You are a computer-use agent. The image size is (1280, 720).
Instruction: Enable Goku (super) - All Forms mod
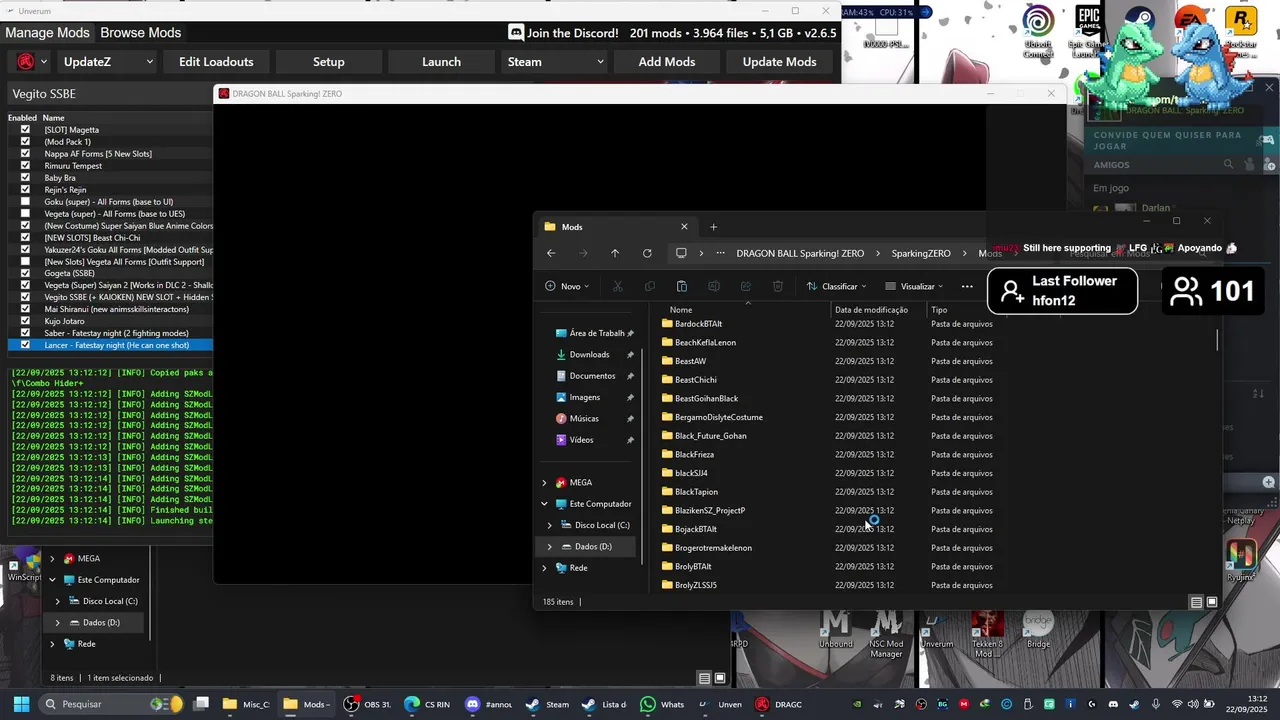(25, 202)
